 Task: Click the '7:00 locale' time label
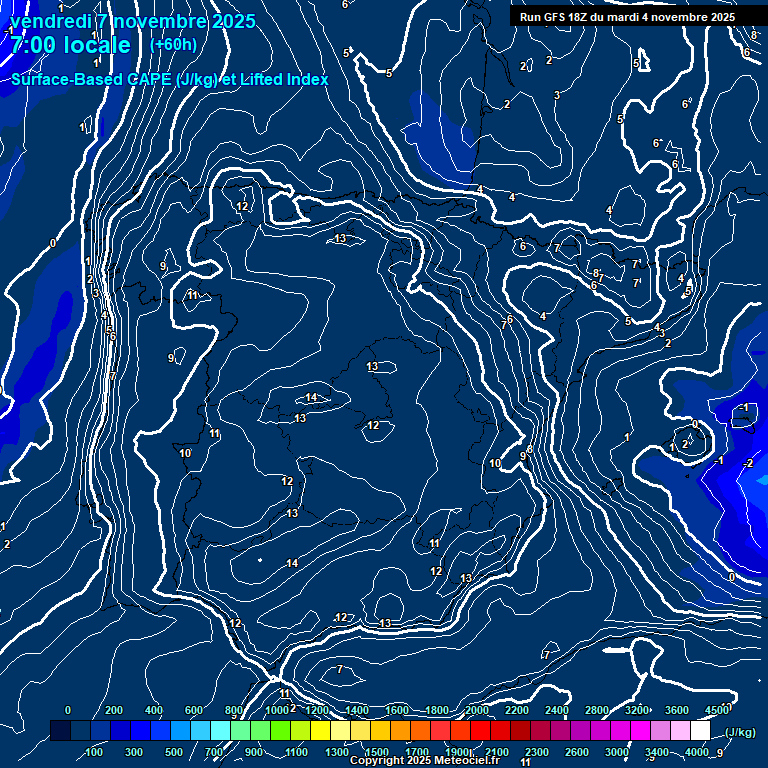tap(71, 45)
